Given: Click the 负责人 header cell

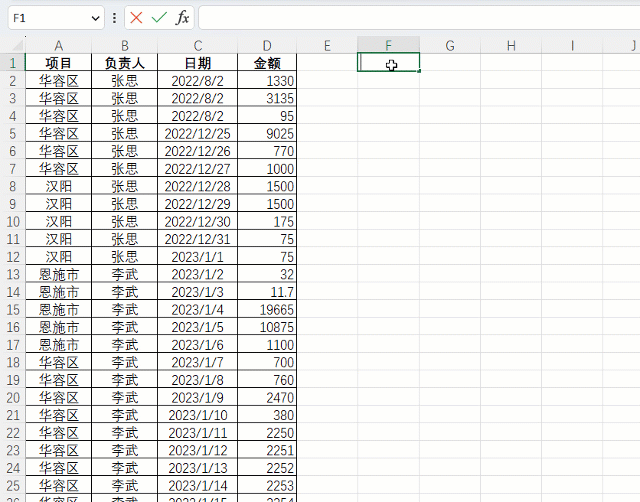Looking at the screenshot, I should click(125, 63).
